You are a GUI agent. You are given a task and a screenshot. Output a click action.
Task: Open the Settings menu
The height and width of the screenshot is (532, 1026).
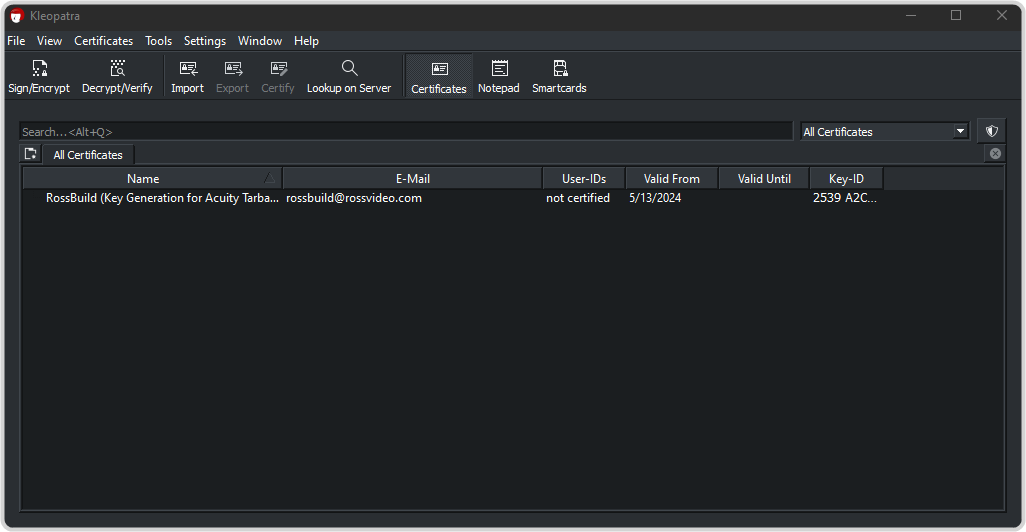[204, 41]
